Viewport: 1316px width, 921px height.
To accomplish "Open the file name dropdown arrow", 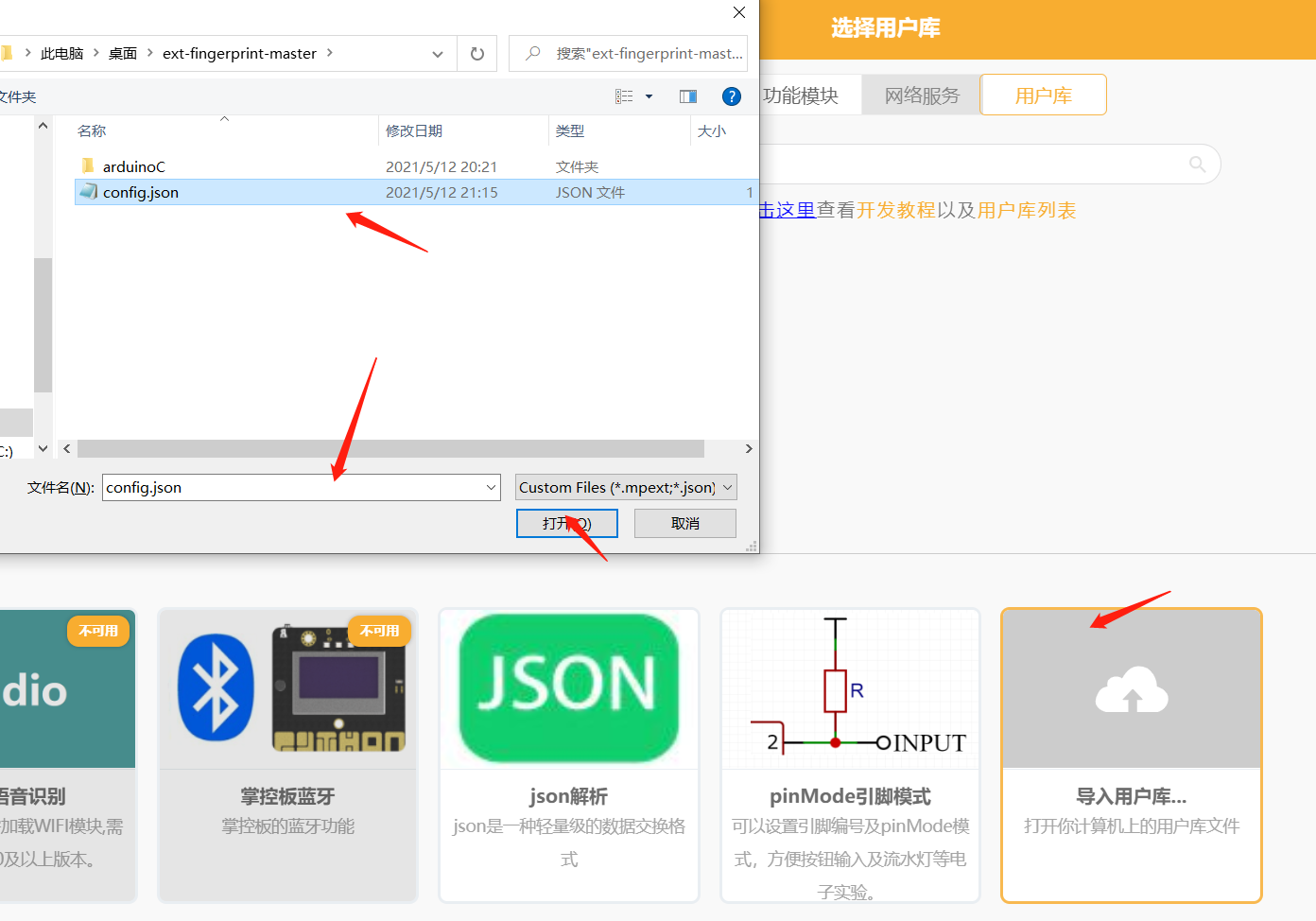I will pyautogui.click(x=491, y=487).
